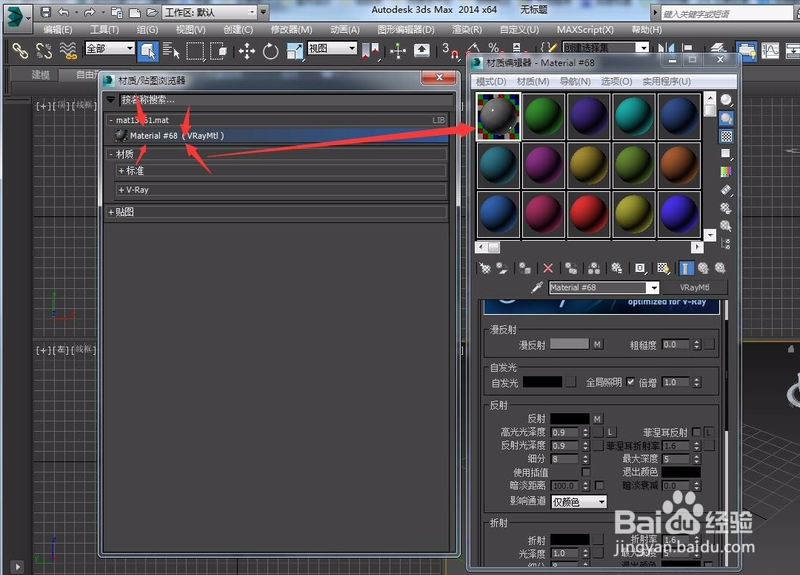Toggle the checkbox next to 暗淡距离
Viewport: 800px width, 575px height.
[x=599, y=485]
